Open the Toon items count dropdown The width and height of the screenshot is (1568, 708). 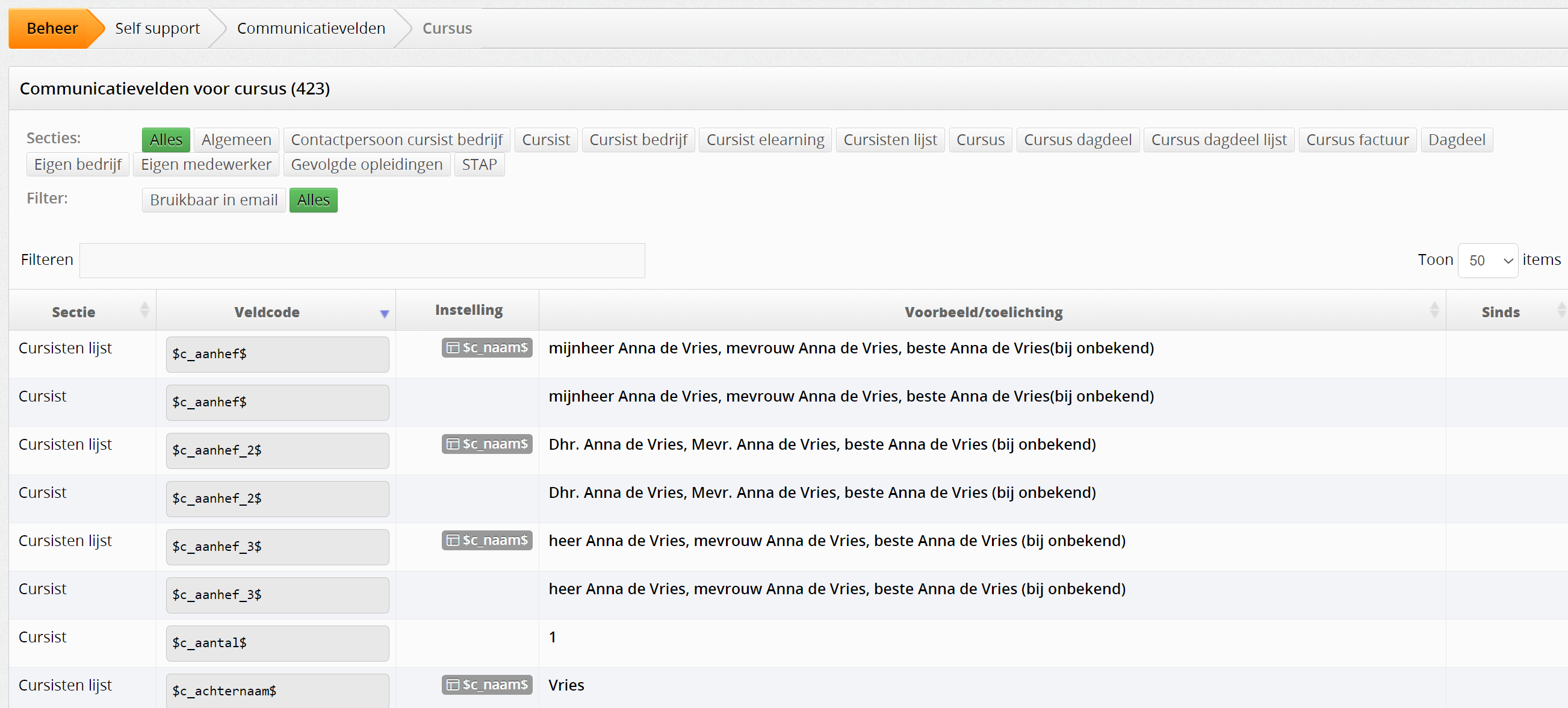point(1488,261)
